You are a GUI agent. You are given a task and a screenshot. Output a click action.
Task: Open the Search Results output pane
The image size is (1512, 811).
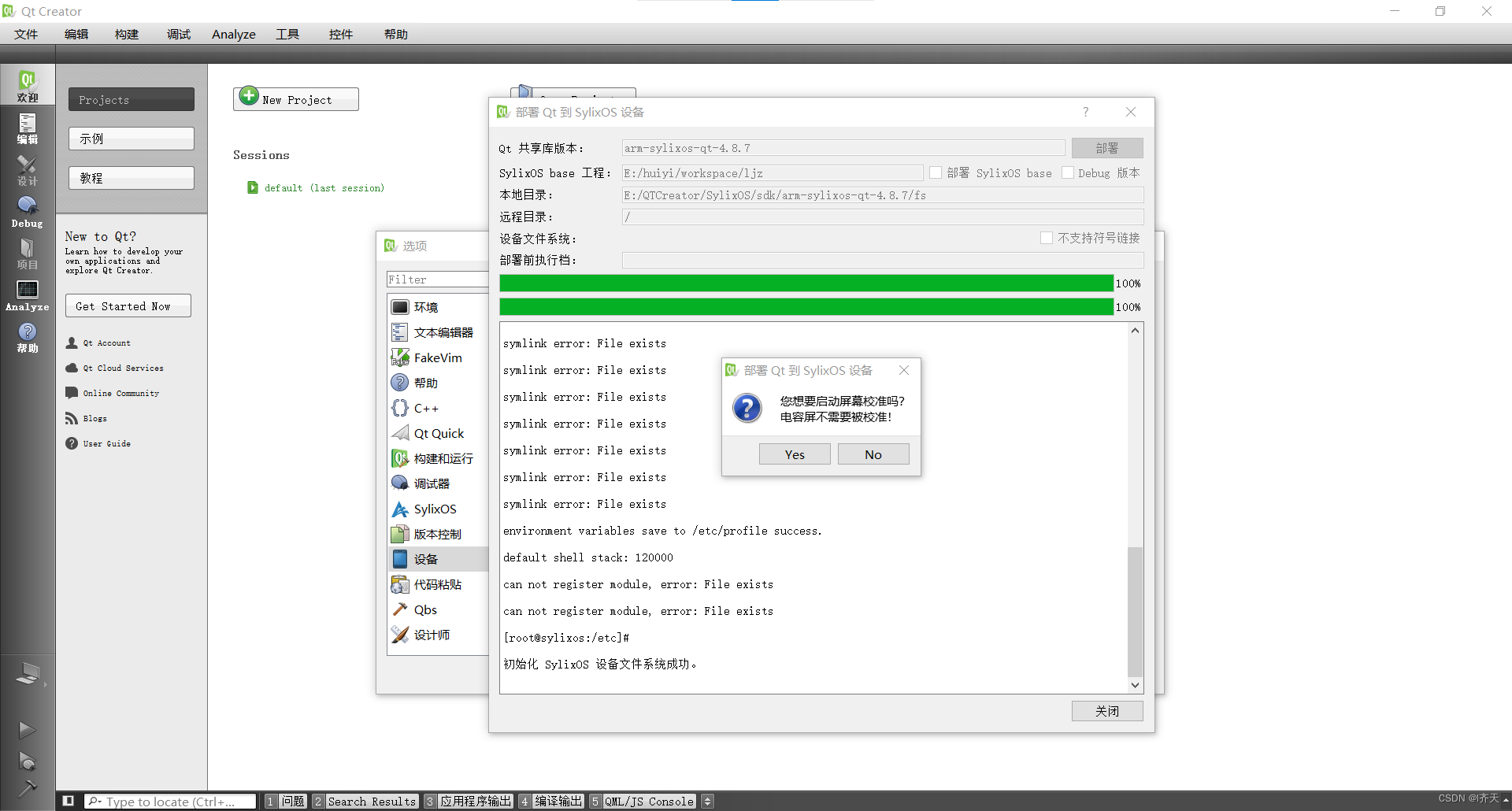coord(365,801)
